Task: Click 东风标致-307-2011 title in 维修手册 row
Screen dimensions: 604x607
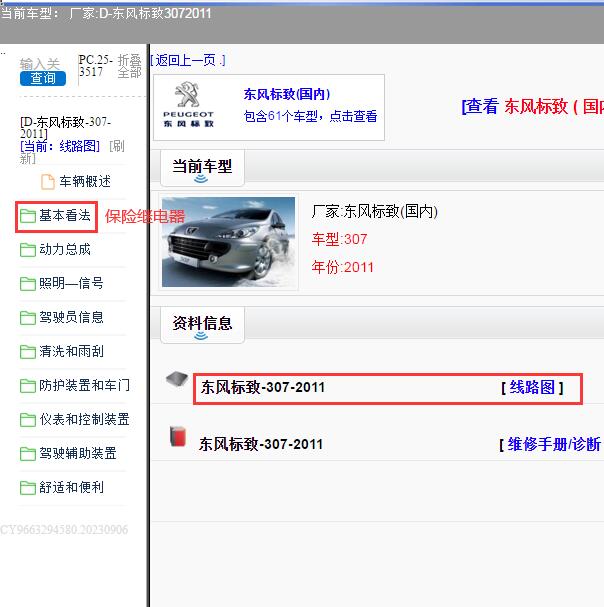Action: tap(261, 444)
